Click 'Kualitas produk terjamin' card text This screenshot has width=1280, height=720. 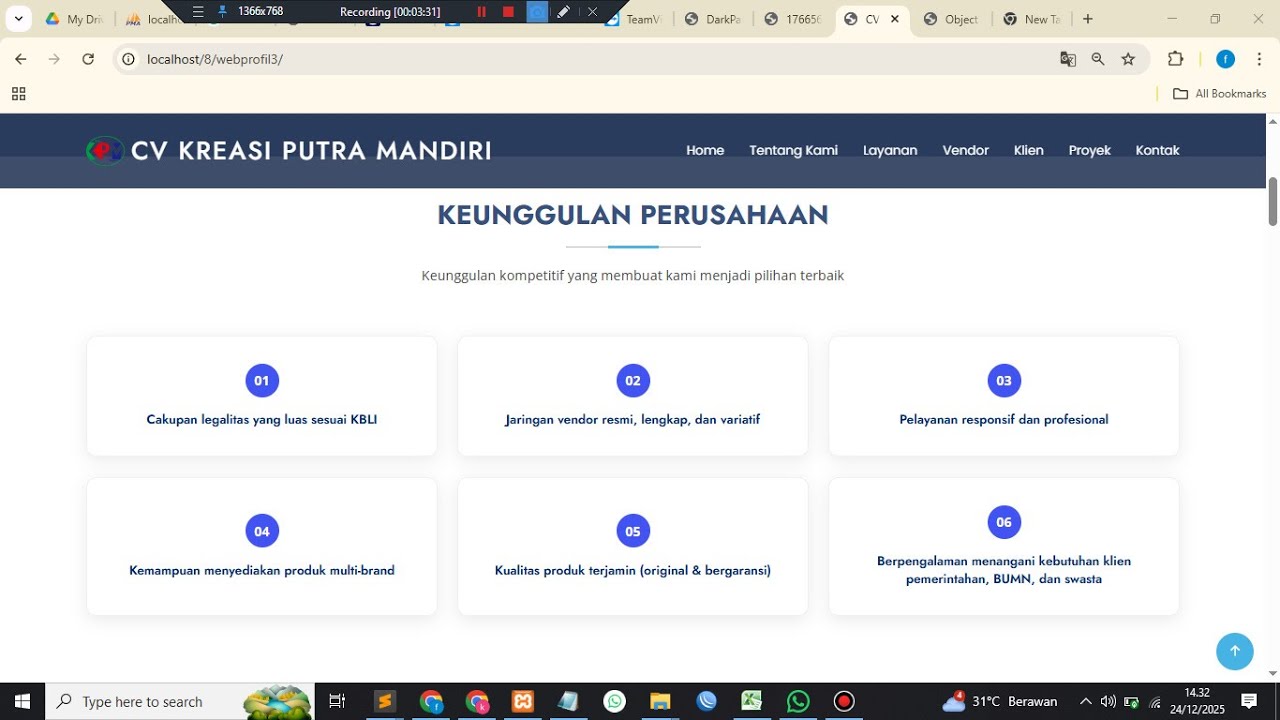coord(633,571)
